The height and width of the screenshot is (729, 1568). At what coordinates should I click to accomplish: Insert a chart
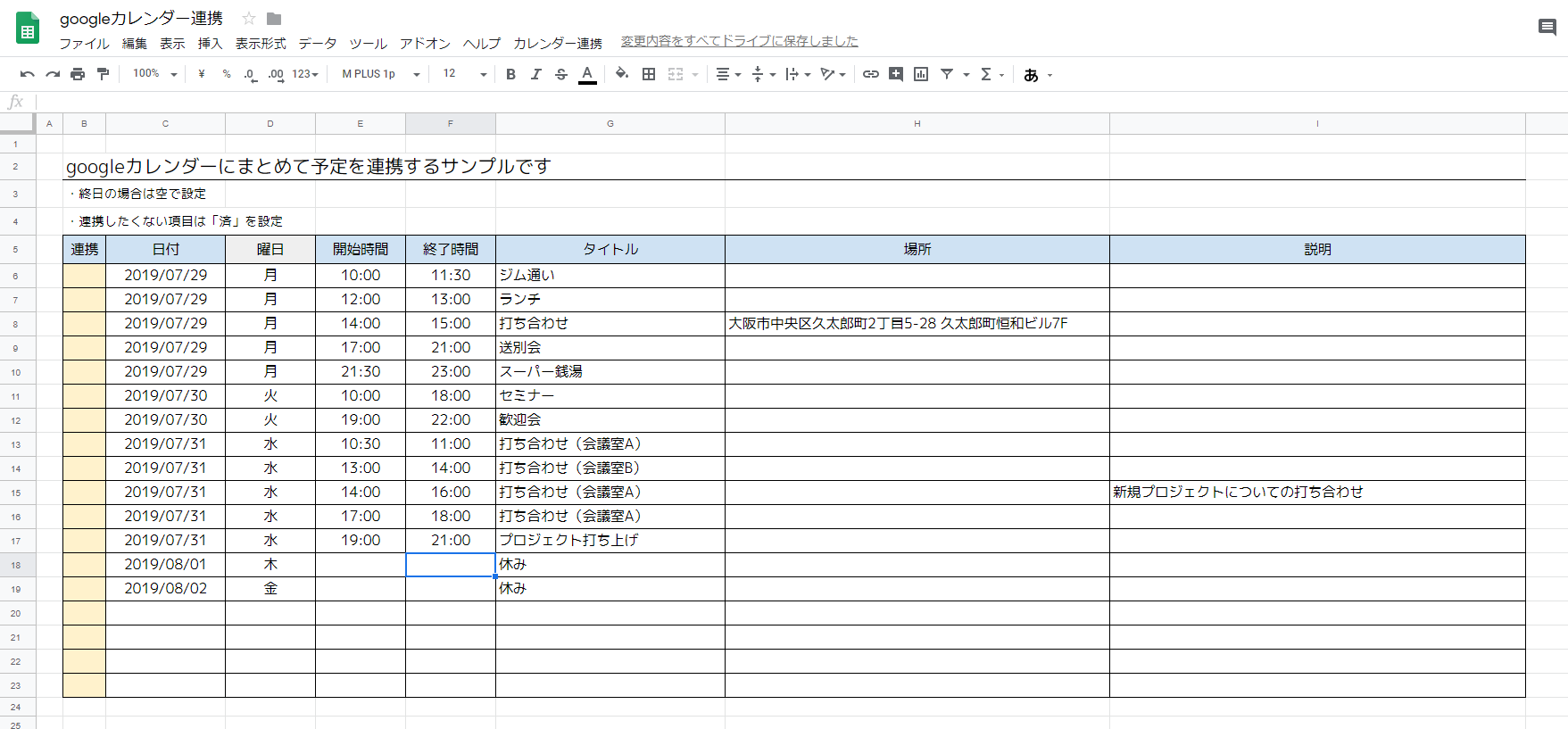click(x=921, y=74)
